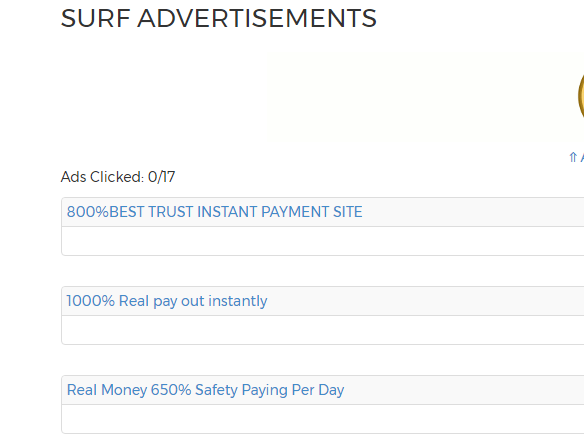Click the empty body under the Real Money 650% ad

click(323, 419)
